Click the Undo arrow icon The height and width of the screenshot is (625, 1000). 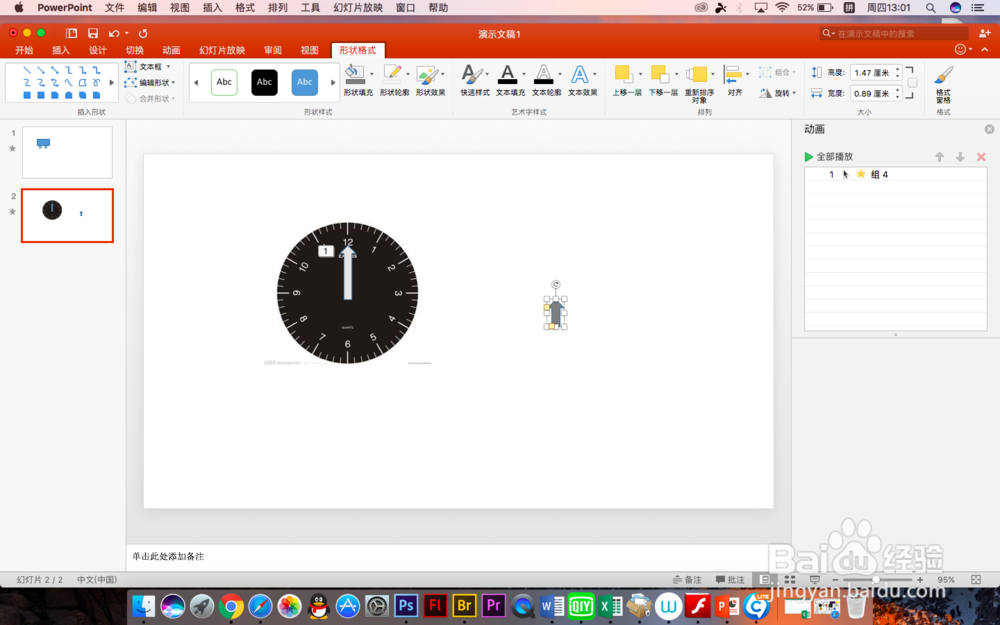tap(114, 33)
